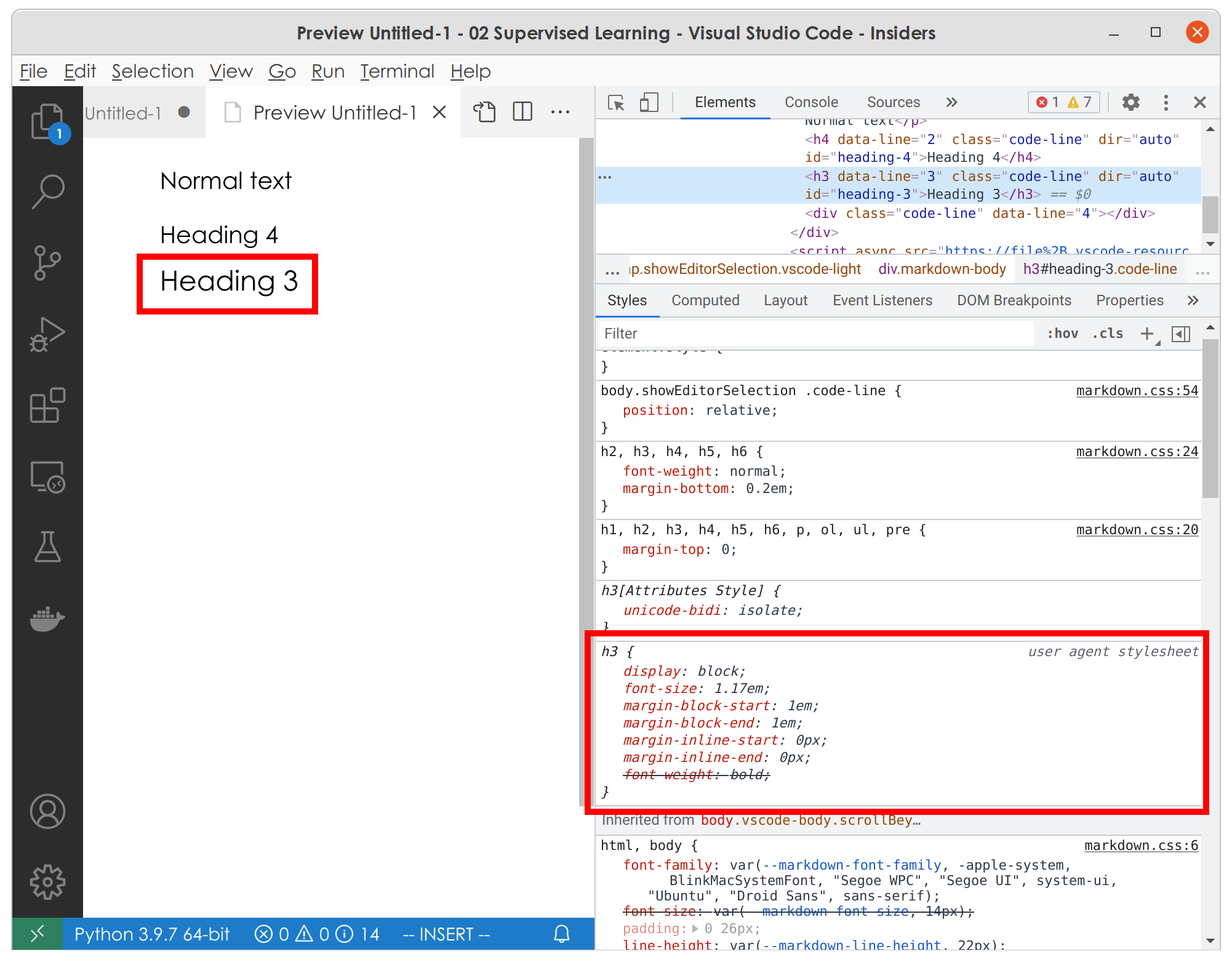Toggle the device toolbar in DevTools
This screenshot has height=962, width=1232.
[648, 103]
